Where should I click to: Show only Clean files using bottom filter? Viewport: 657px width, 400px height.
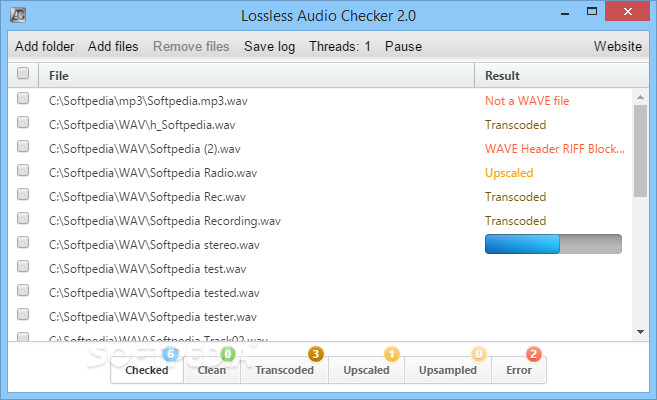[x=212, y=370]
